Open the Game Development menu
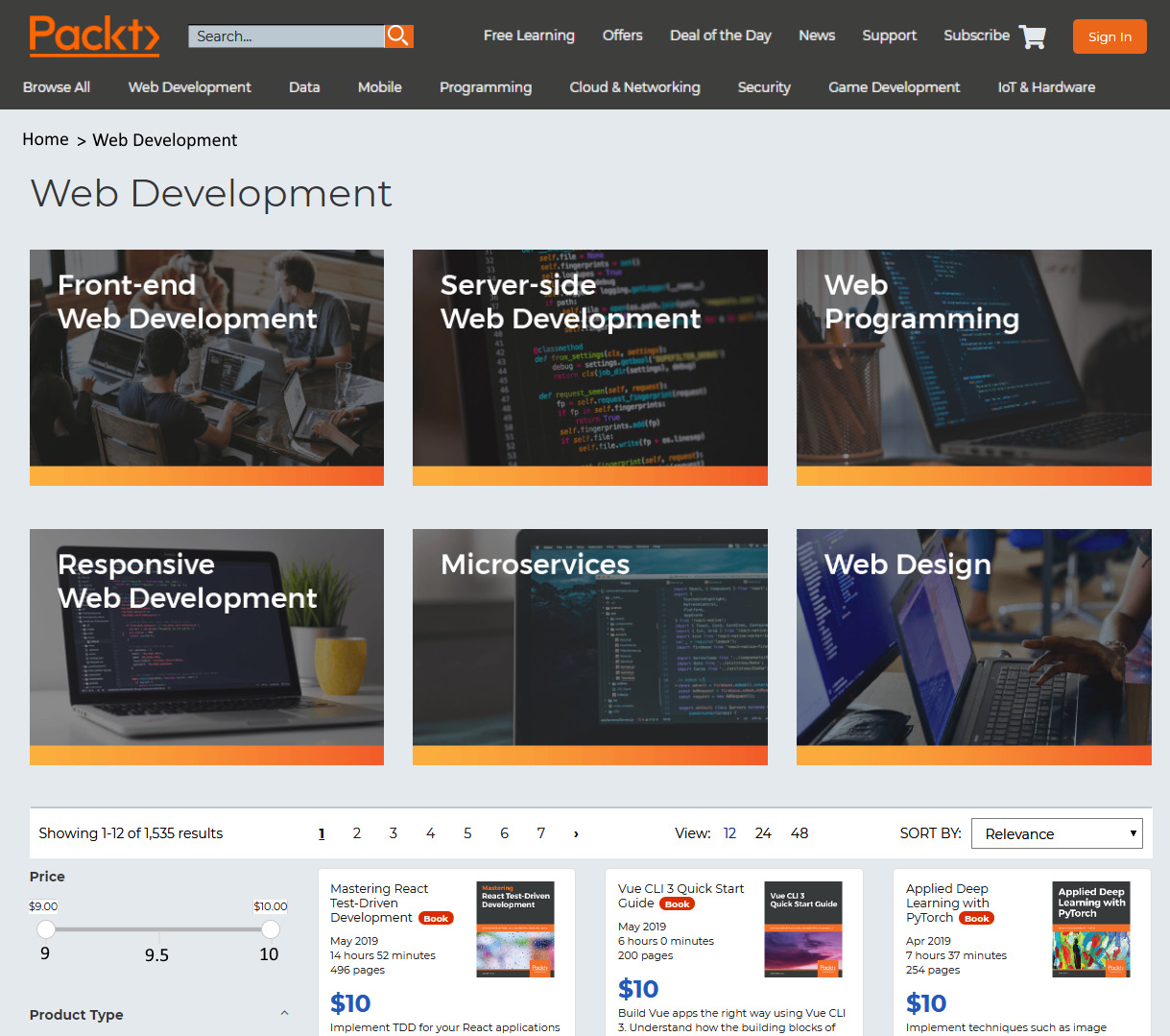Image resolution: width=1170 pixels, height=1036 pixels. click(894, 87)
